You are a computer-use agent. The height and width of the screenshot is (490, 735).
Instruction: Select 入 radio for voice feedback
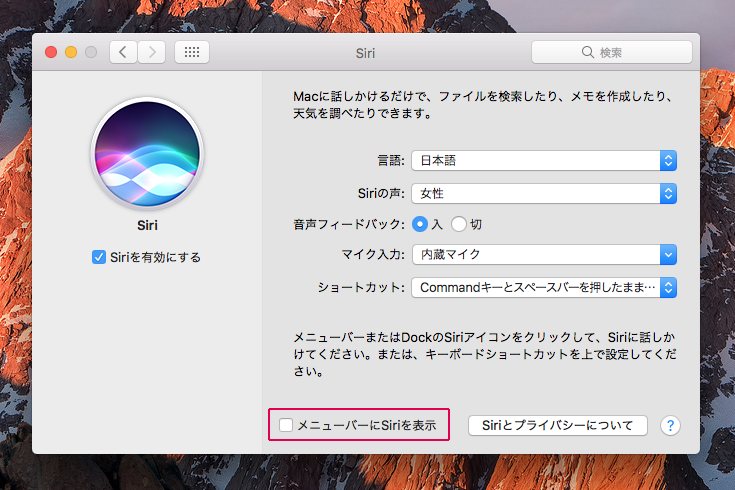click(420, 224)
